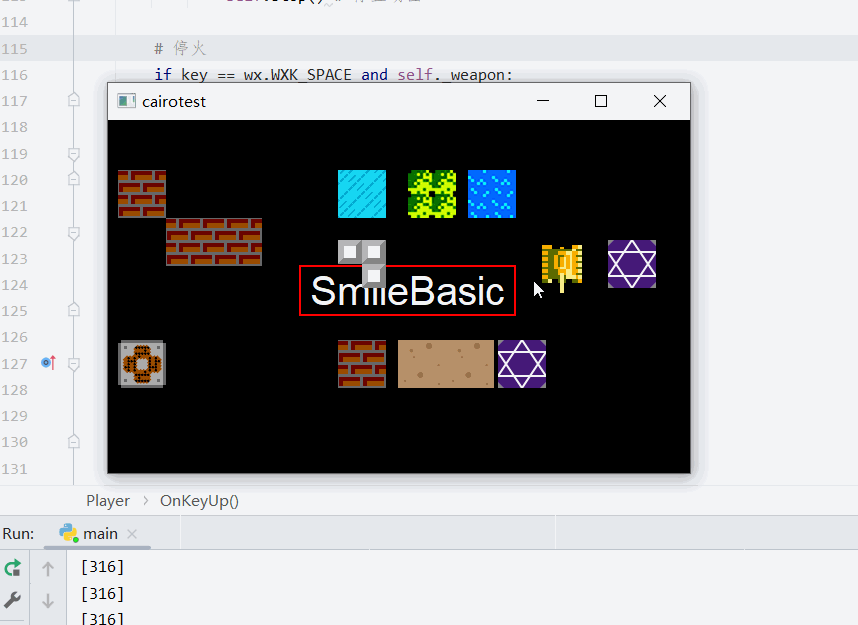Click the wx.WXK_SPACE code text
The width and height of the screenshot is (858, 625).
[298, 75]
